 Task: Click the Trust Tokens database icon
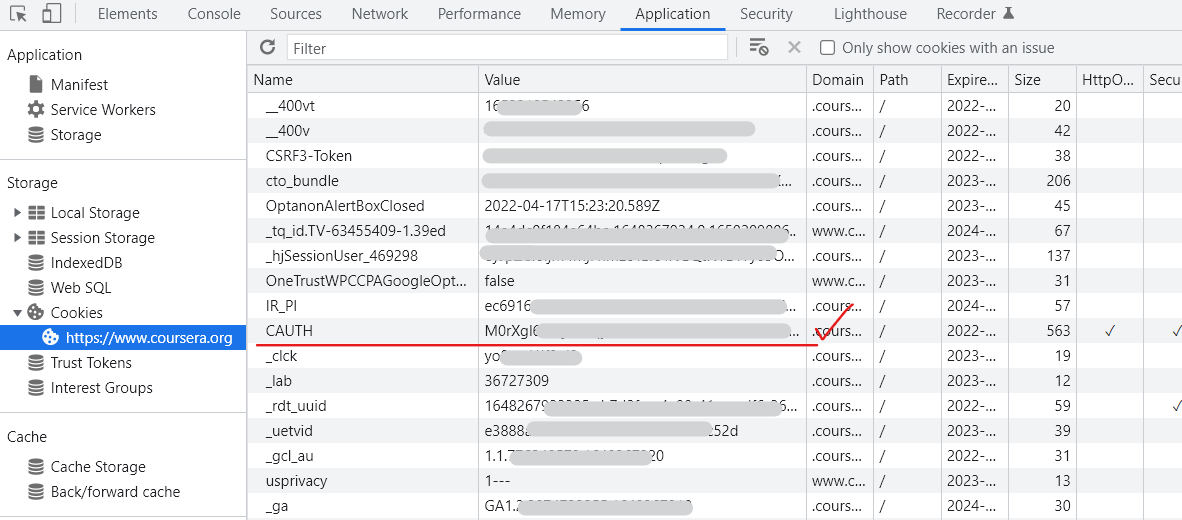click(35, 362)
